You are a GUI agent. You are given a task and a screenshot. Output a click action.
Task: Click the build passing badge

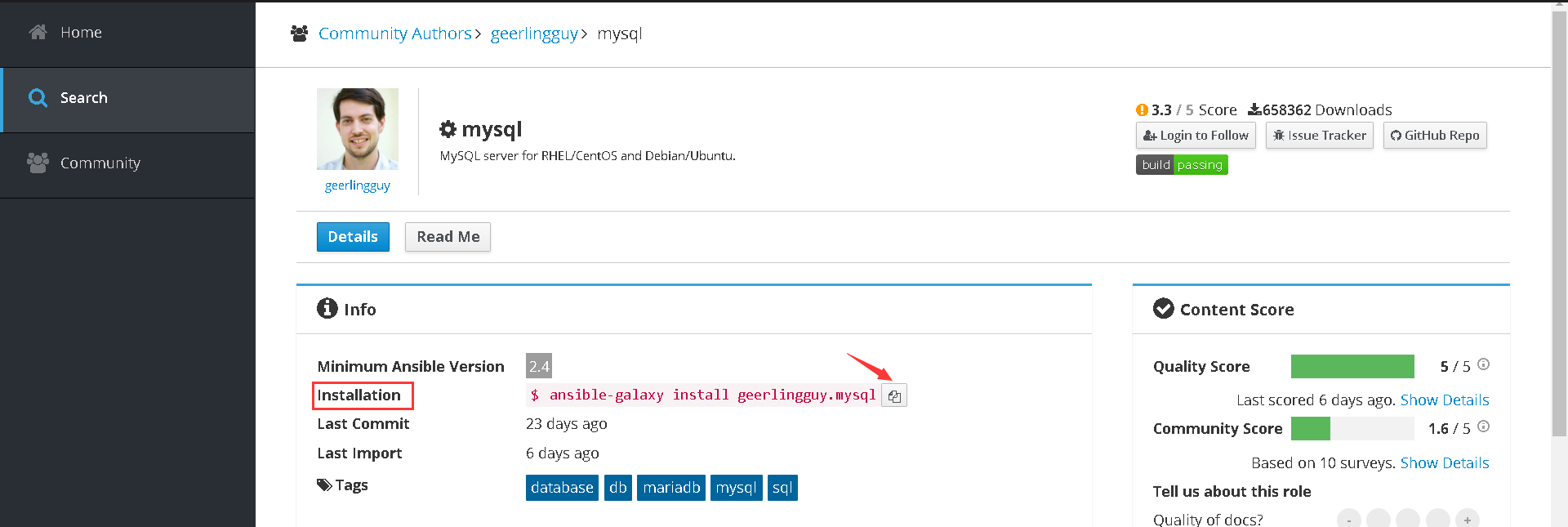point(1182,165)
